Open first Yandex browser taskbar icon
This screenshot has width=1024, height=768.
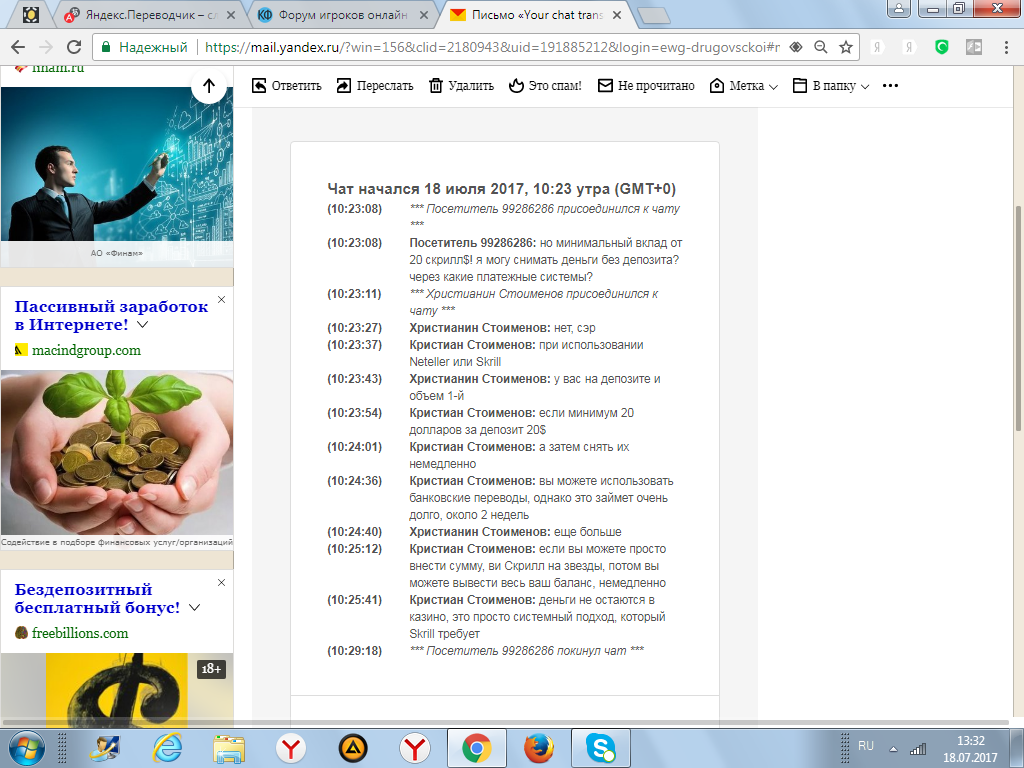coord(291,748)
